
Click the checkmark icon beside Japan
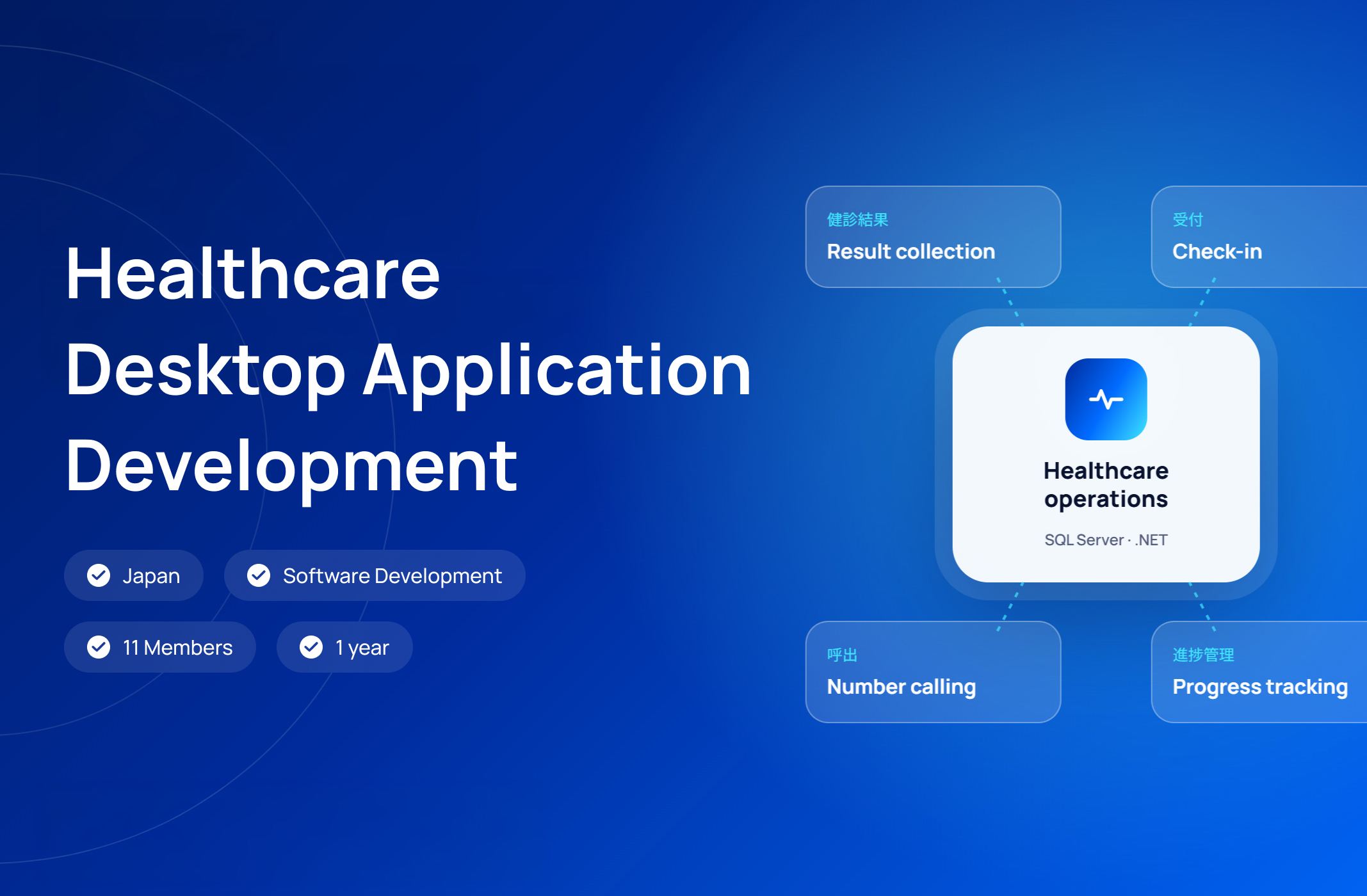pyautogui.click(x=99, y=575)
